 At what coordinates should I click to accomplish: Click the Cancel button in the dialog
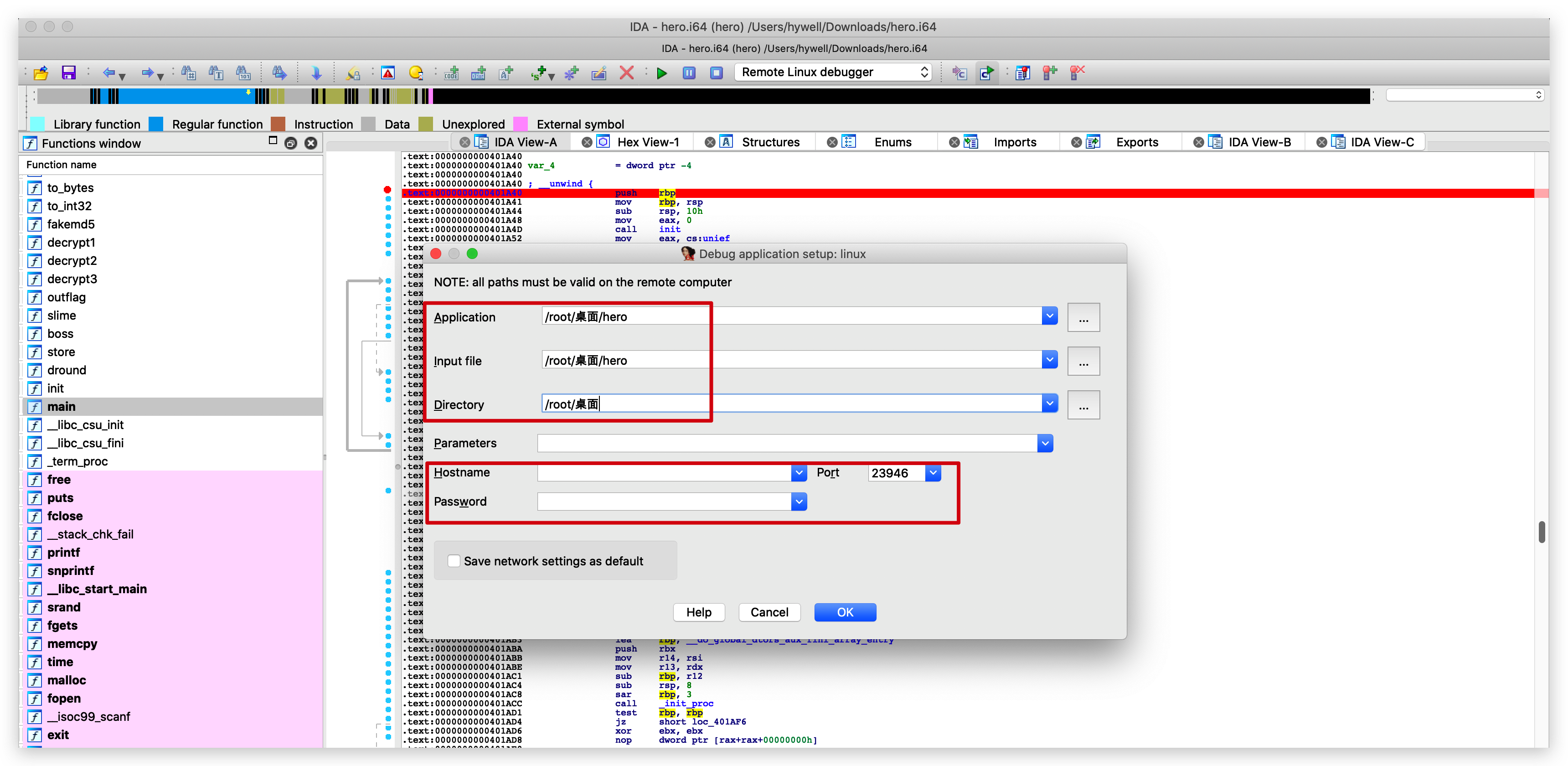point(769,612)
